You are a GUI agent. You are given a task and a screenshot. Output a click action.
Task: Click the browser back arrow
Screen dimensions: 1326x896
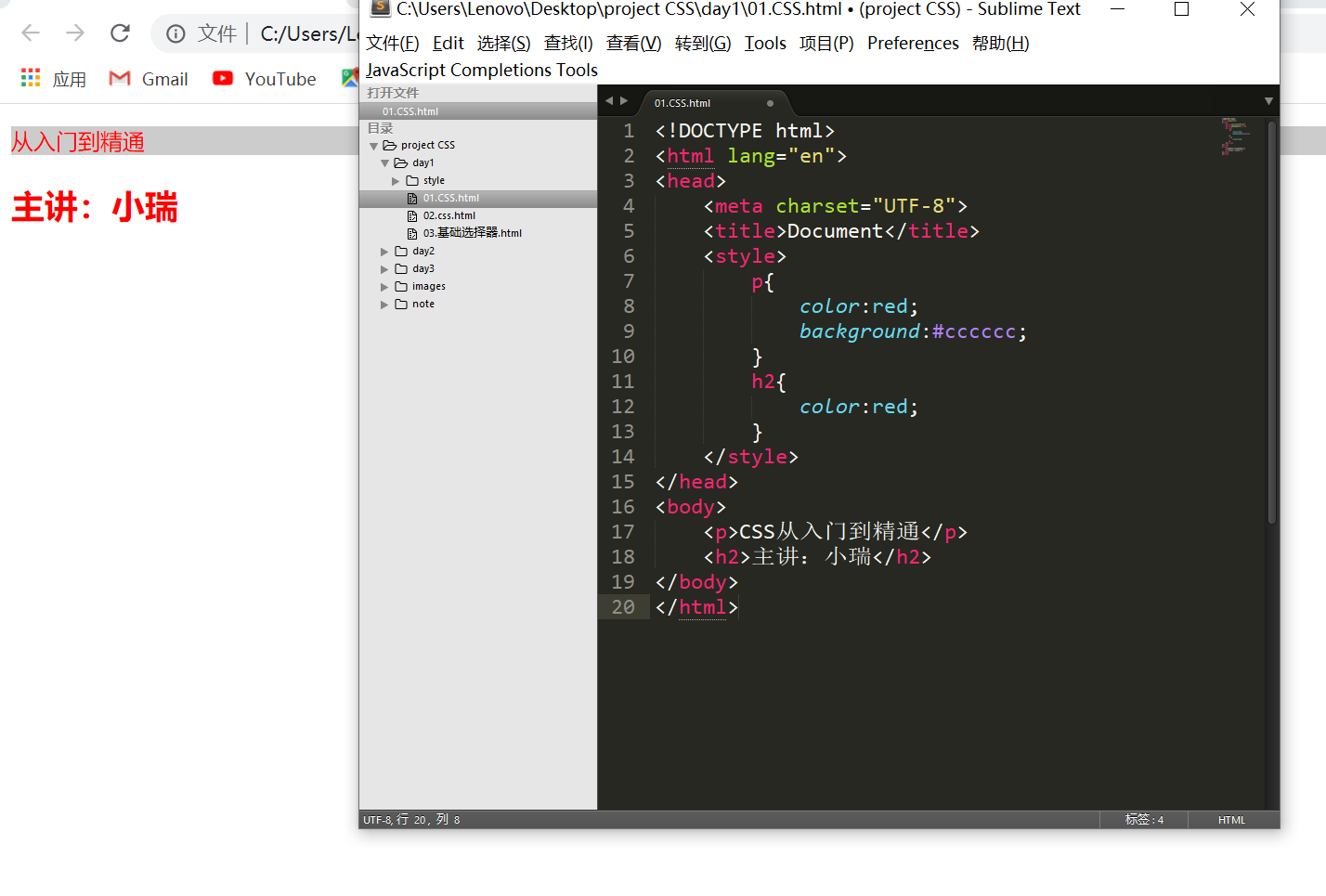coord(31,33)
